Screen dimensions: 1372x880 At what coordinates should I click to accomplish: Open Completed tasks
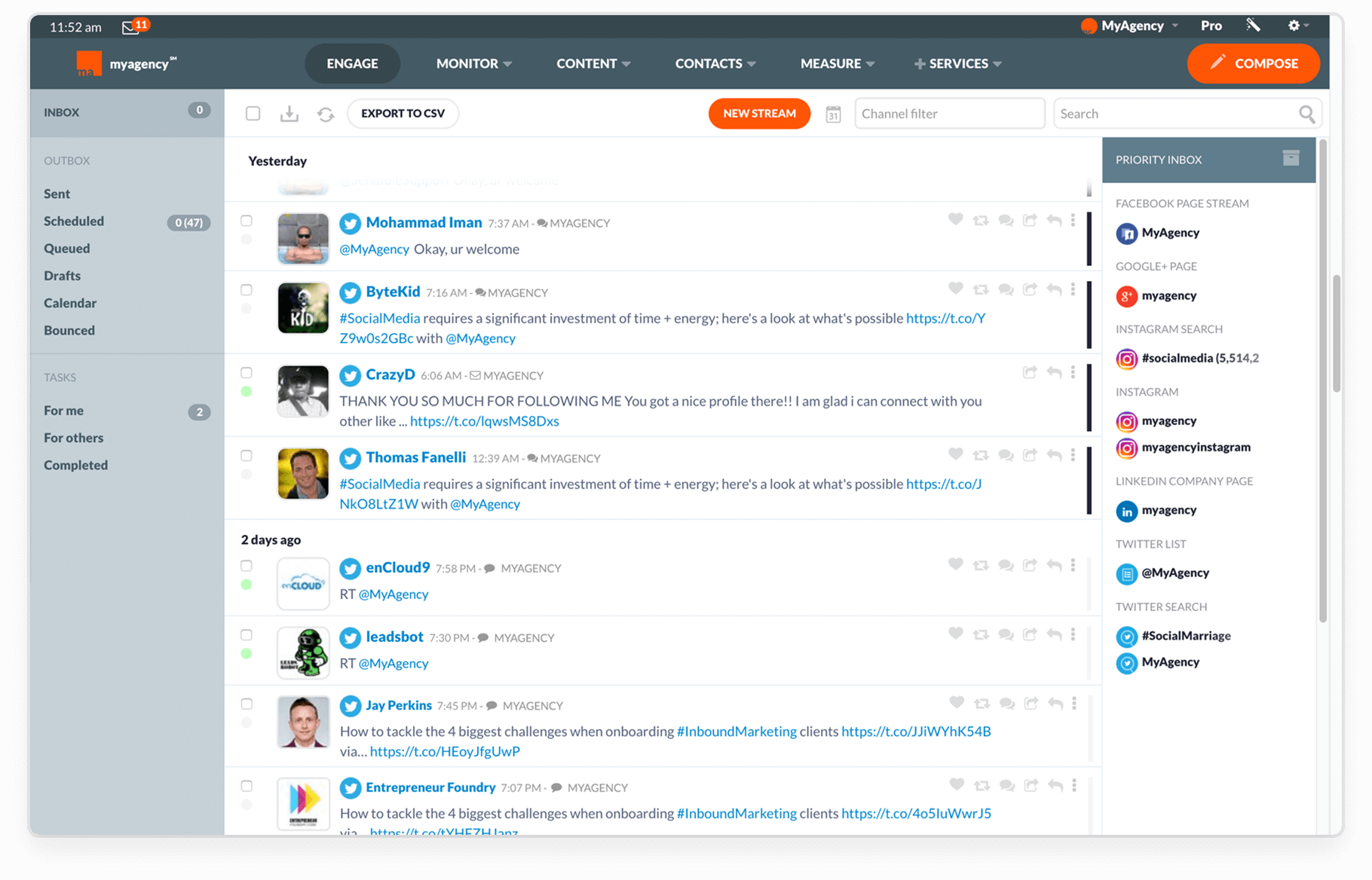point(75,466)
